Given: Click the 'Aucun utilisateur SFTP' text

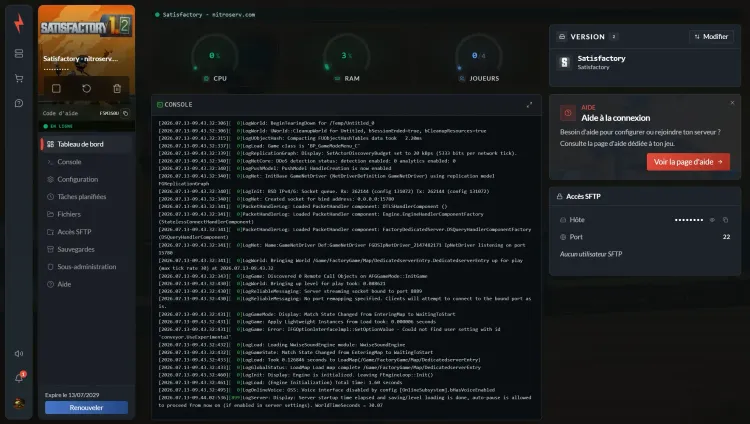Looking at the screenshot, I should (x=591, y=254).
